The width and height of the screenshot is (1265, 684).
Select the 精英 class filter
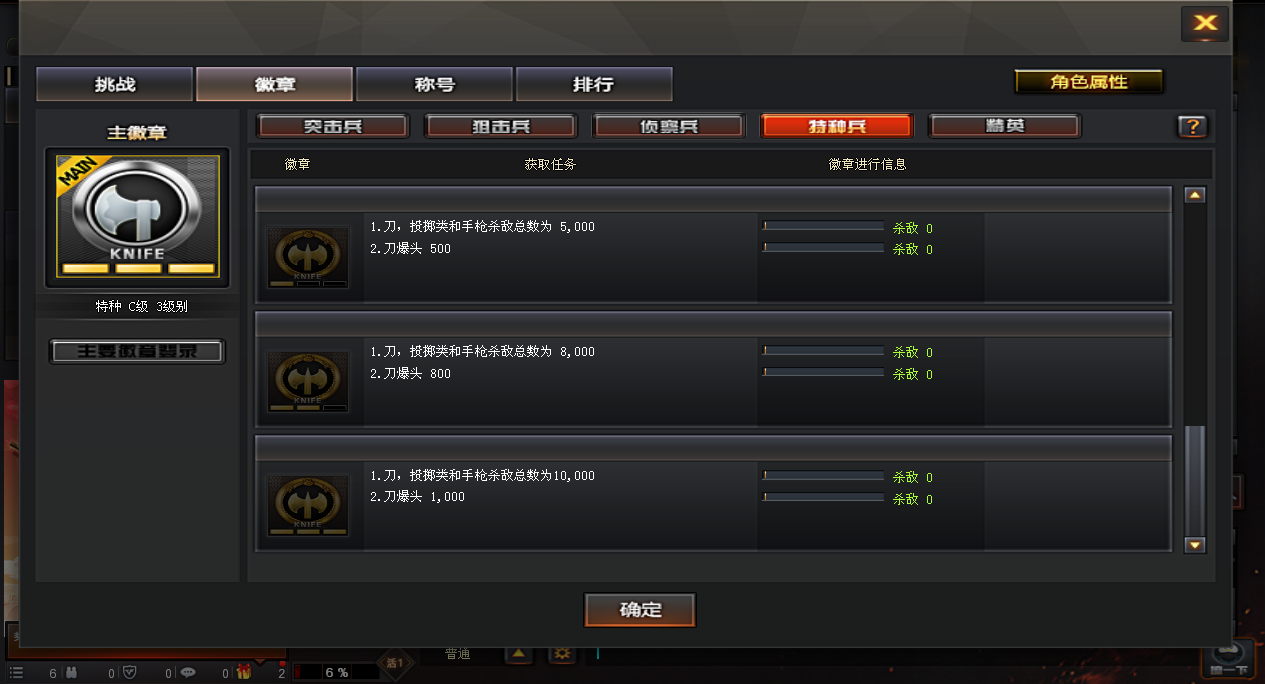click(1005, 126)
